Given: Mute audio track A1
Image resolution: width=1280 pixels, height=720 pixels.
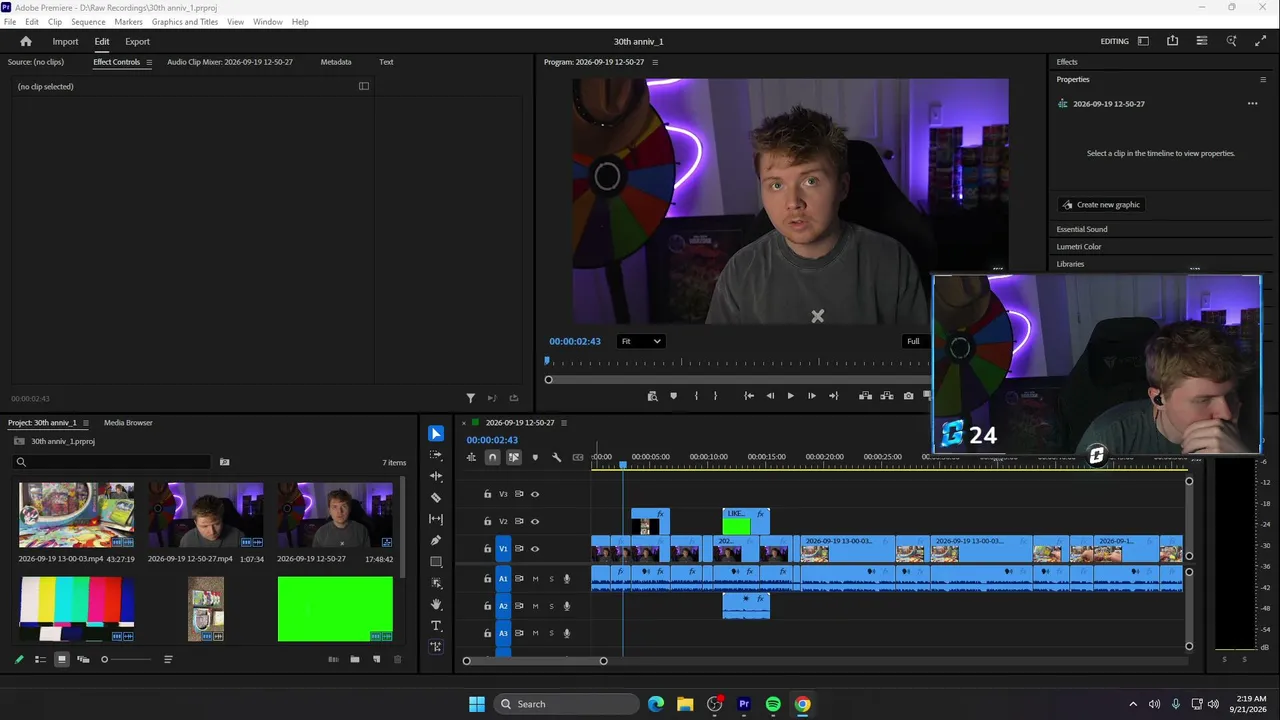Looking at the screenshot, I should [535, 579].
